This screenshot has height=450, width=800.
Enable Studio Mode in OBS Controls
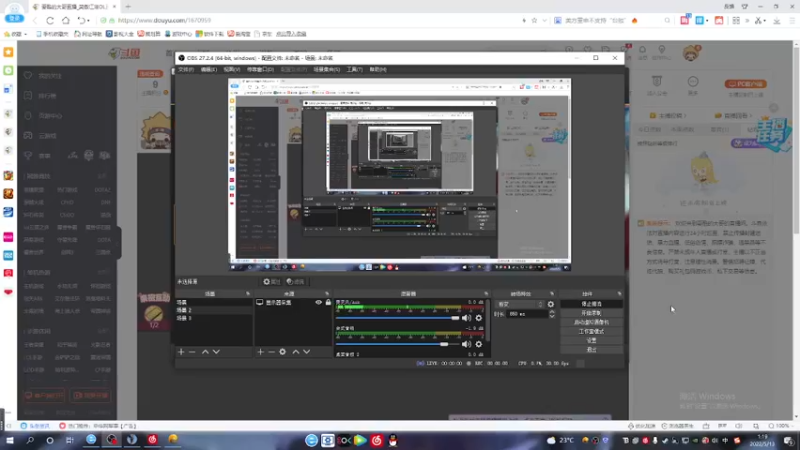coord(591,331)
